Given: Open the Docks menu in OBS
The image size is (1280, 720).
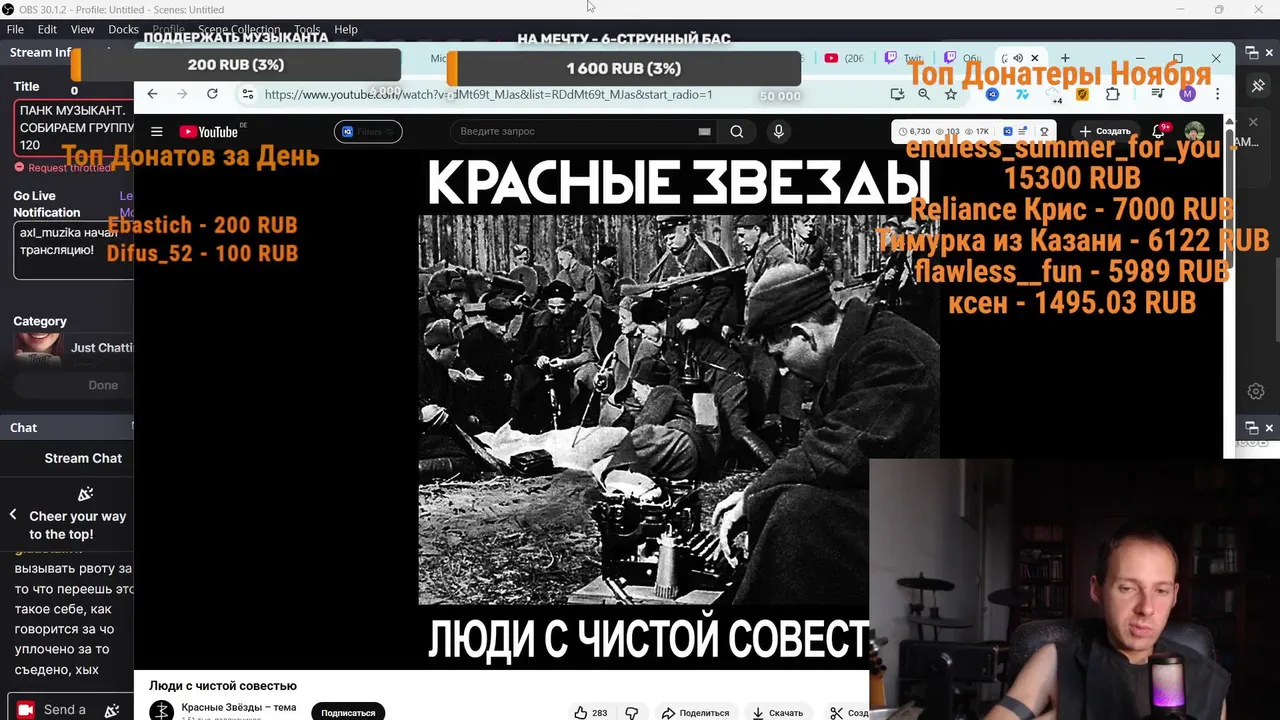Looking at the screenshot, I should pyautogui.click(x=123, y=29).
